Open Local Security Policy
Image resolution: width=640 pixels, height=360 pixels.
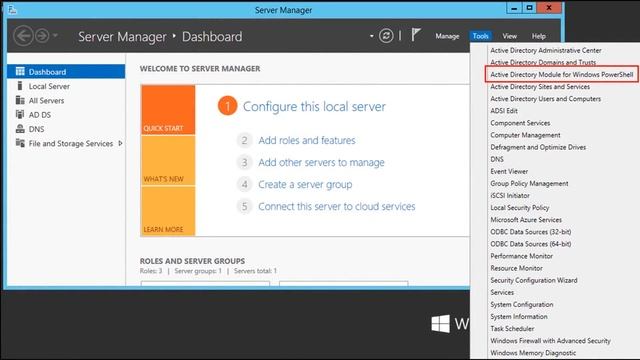tap(520, 207)
